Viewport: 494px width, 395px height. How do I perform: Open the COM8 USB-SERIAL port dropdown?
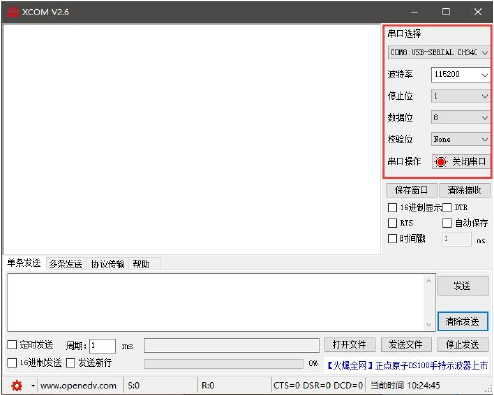(439, 52)
